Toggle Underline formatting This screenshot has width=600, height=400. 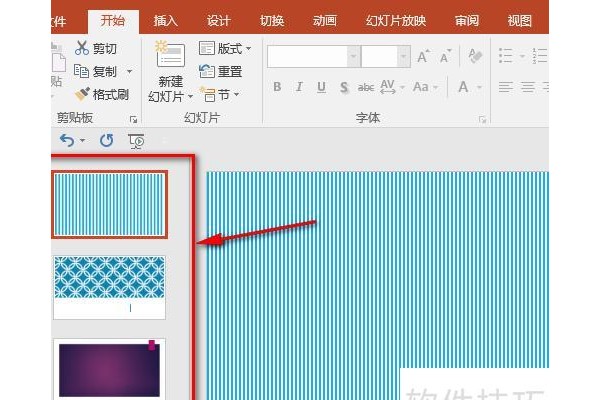(x=321, y=87)
